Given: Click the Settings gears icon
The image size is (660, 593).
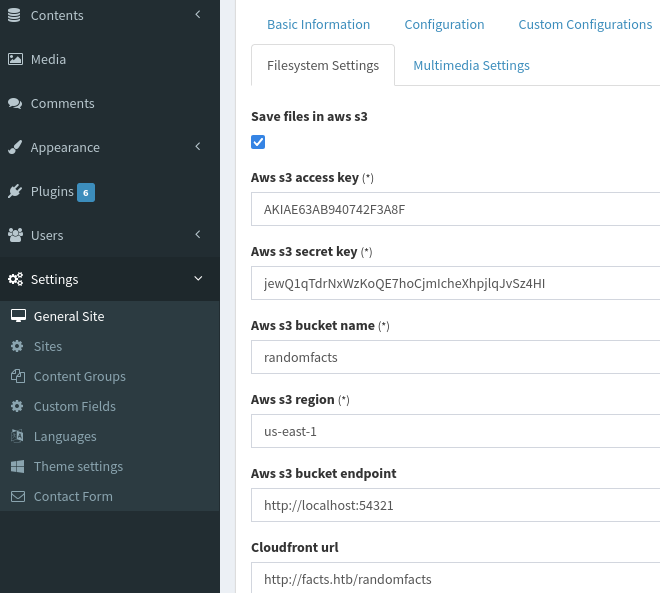Looking at the screenshot, I should tap(16, 279).
